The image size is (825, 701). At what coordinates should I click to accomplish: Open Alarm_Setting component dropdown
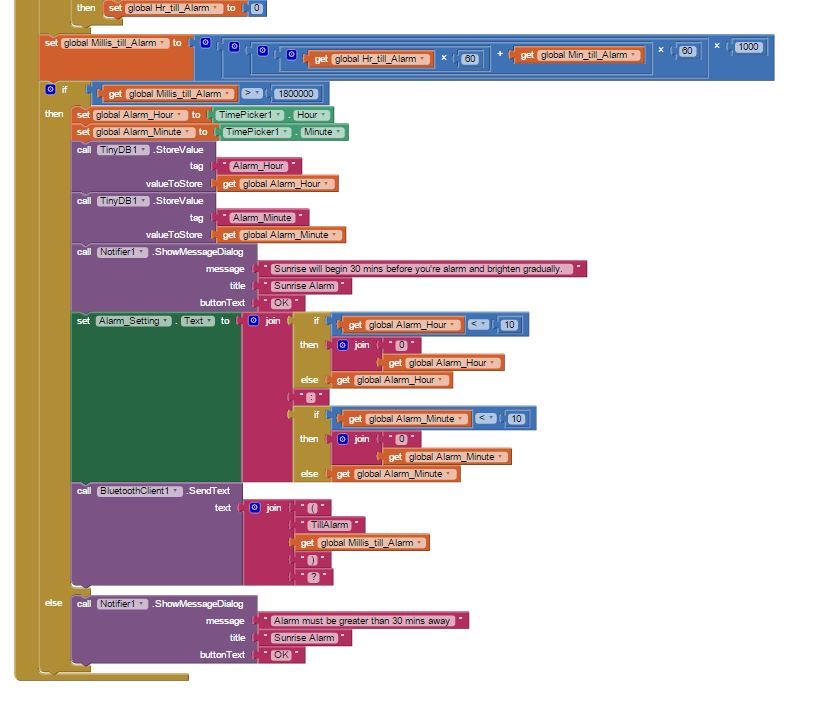click(134, 321)
